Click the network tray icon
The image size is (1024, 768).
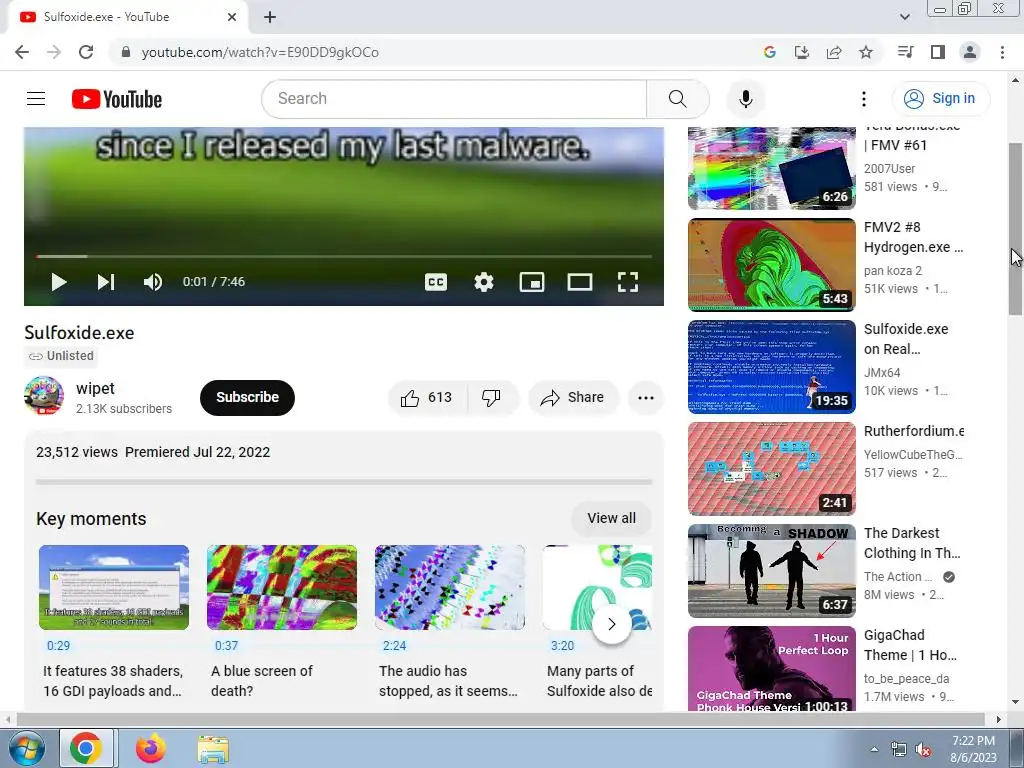click(899, 750)
